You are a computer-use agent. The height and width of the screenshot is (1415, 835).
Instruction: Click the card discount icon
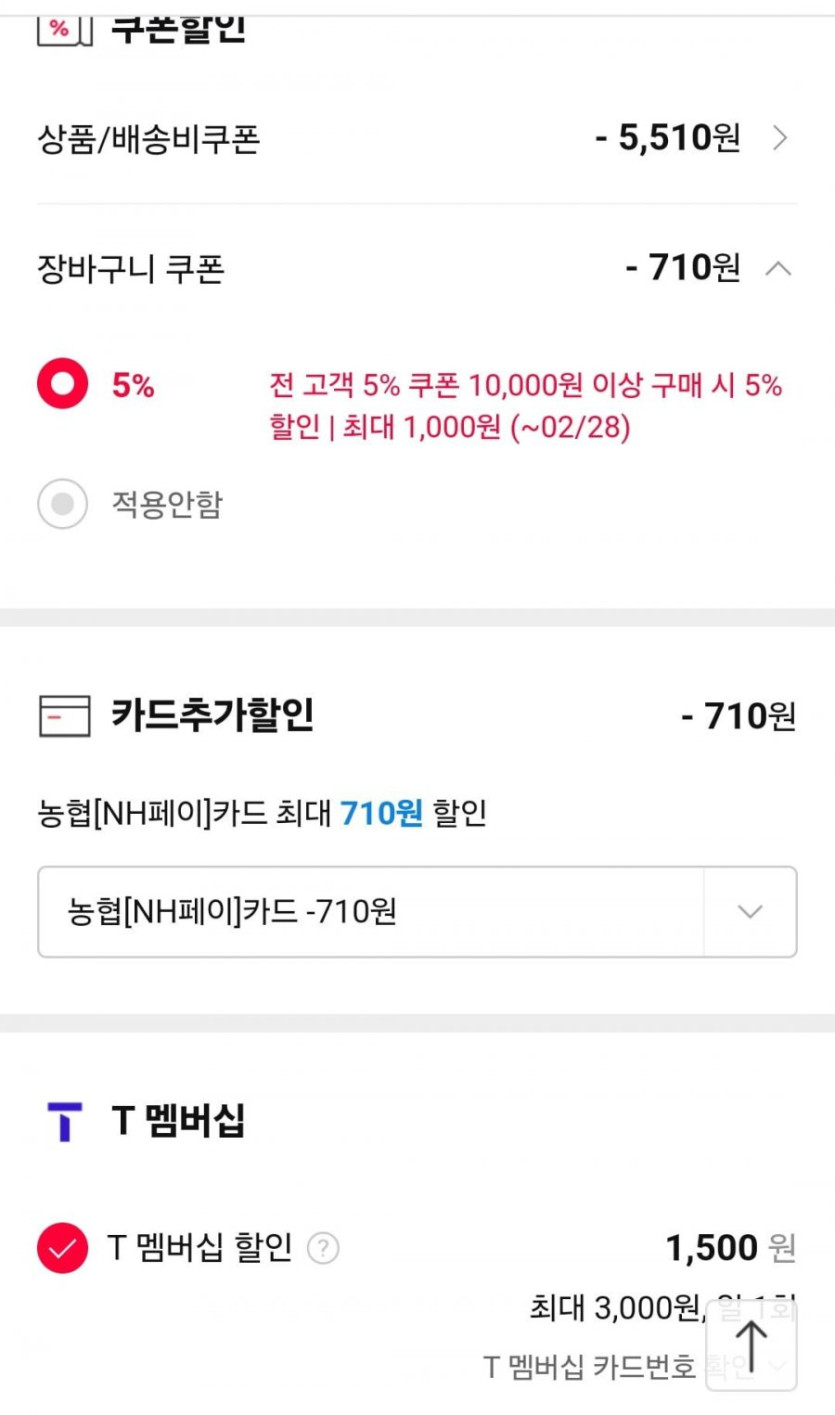[x=64, y=716]
